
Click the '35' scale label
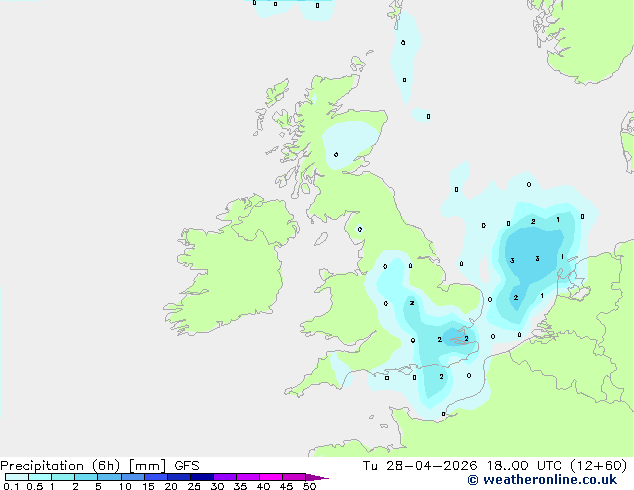click(x=240, y=486)
